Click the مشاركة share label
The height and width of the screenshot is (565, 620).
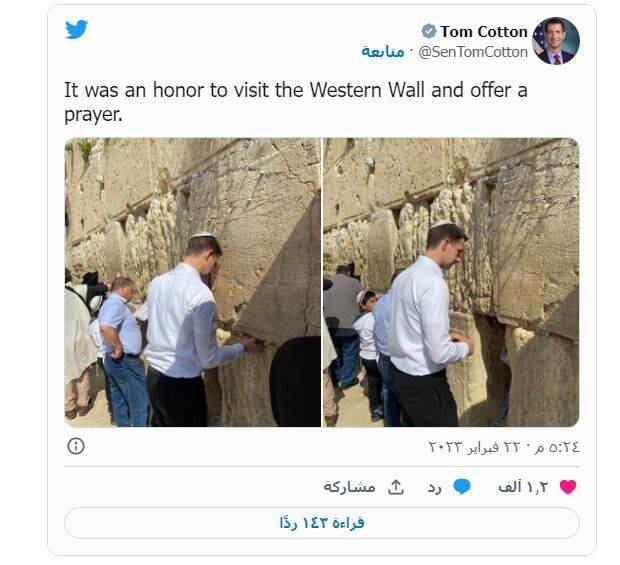pyautogui.click(x=349, y=487)
